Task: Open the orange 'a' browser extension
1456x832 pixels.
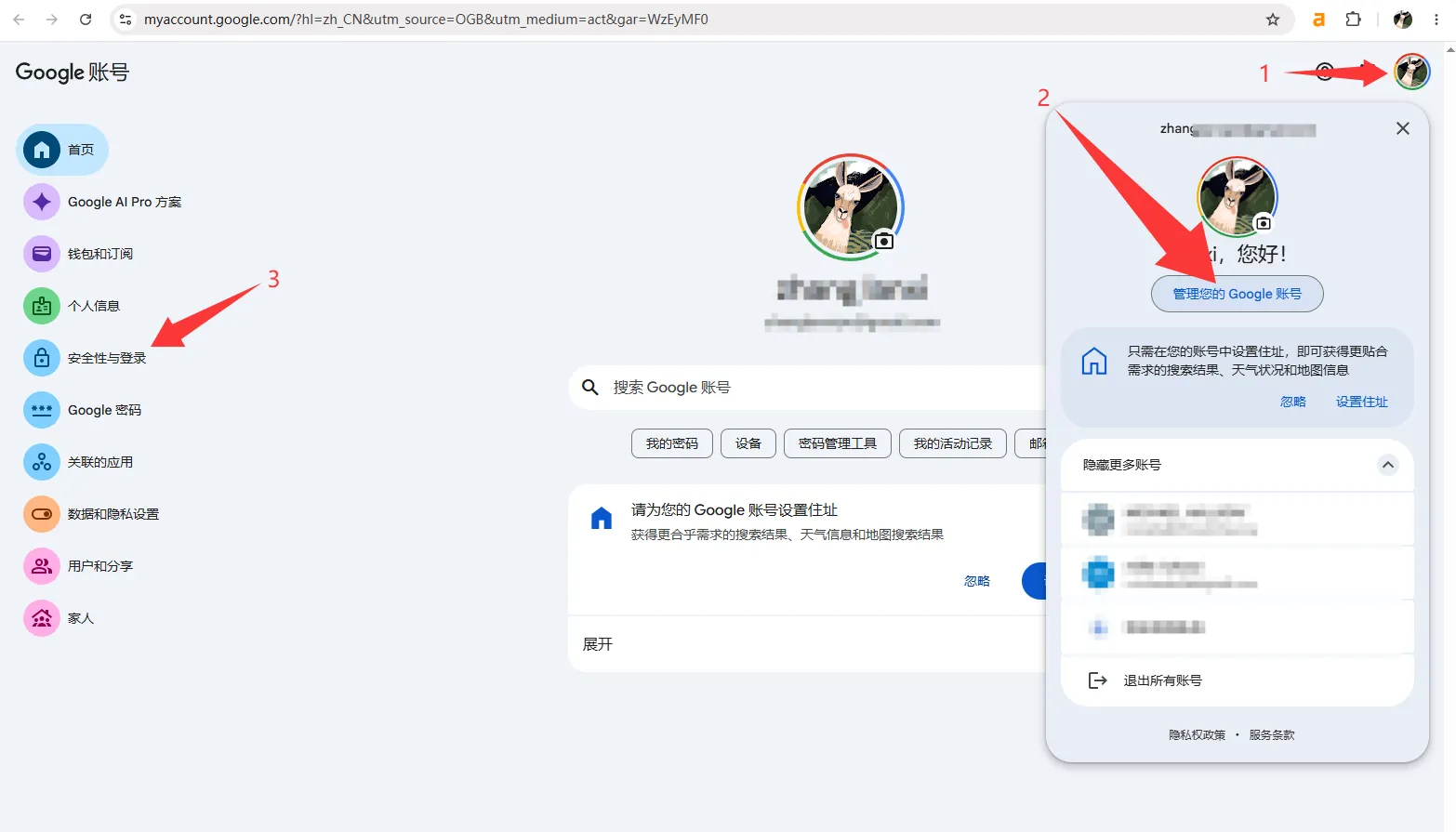Action: point(1318,20)
